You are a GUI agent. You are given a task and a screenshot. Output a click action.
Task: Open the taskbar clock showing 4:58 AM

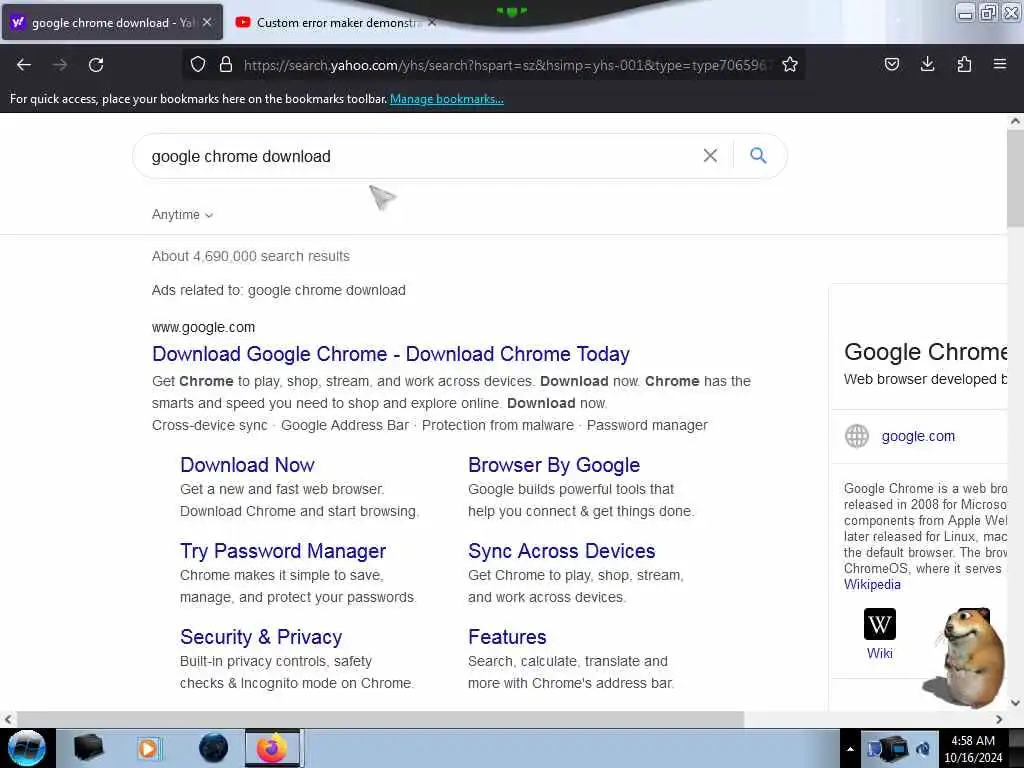coord(973,749)
